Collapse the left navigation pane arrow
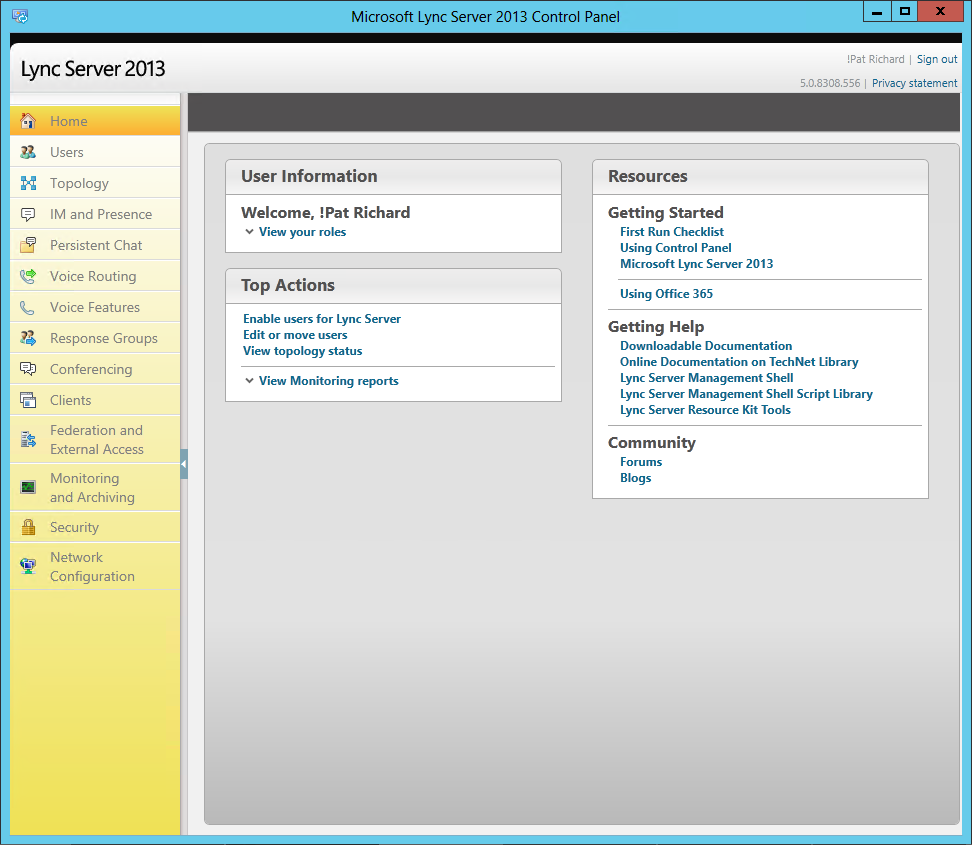 (x=184, y=464)
